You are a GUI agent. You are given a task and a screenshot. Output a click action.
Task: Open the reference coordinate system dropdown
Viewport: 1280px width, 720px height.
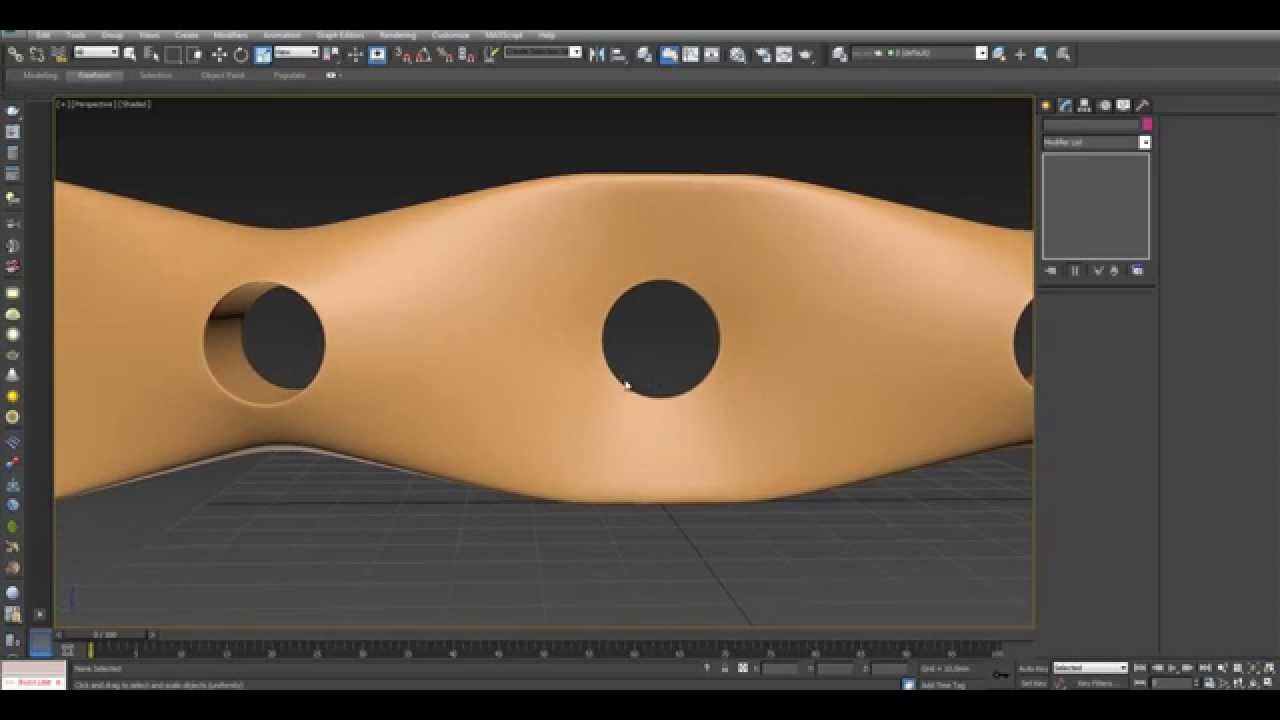coord(297,53)
